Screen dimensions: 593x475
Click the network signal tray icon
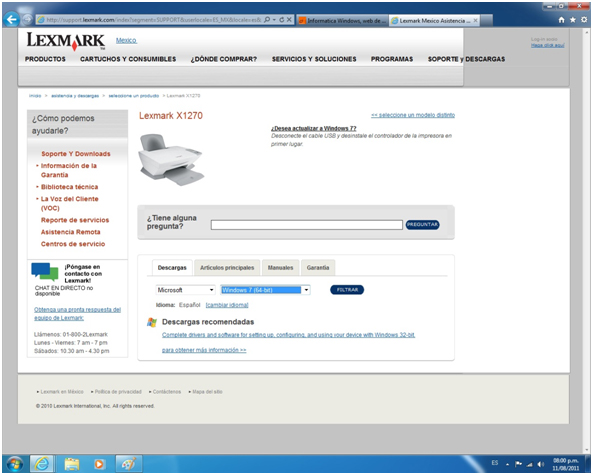click(530, 464)
